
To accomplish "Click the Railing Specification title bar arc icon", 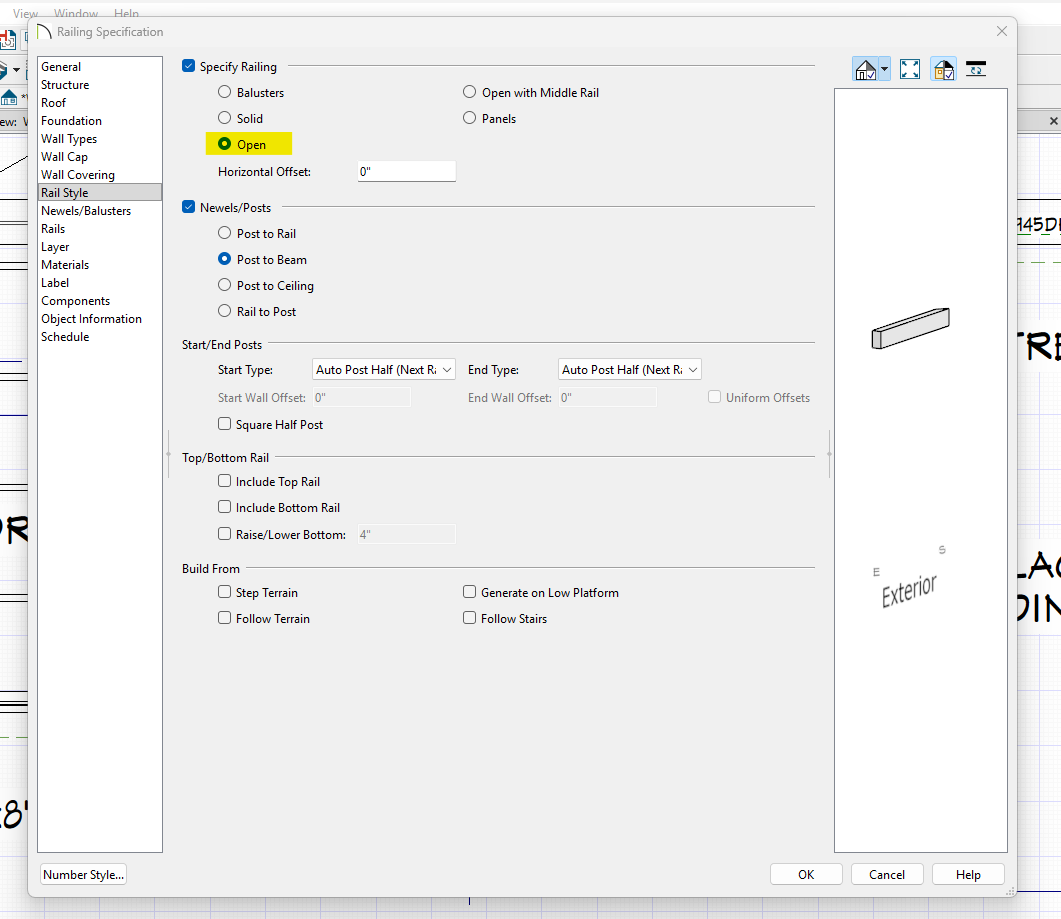I will point(44,32).
